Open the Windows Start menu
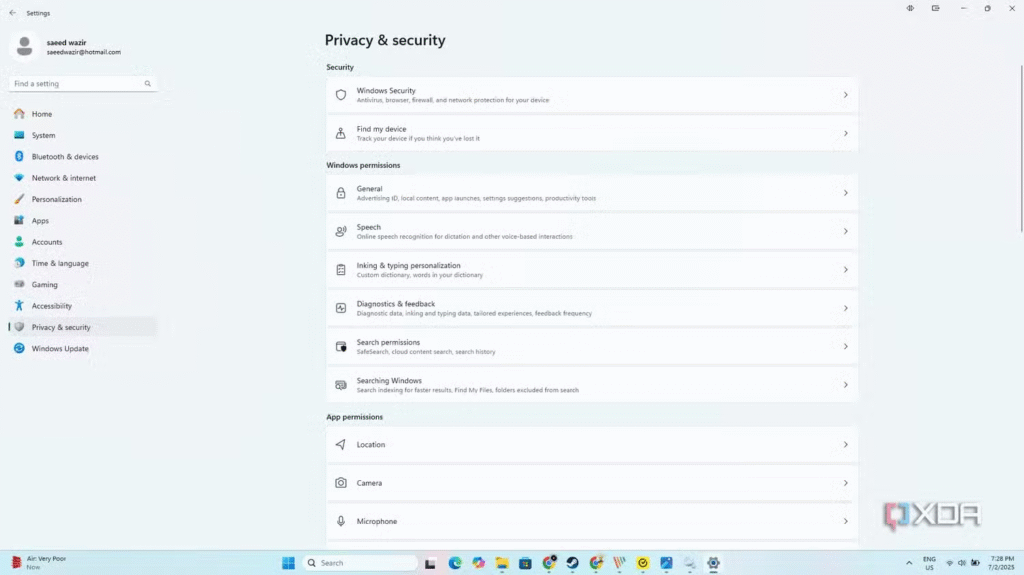The height and width of the screenshot is (575, 1024). point(288,563)
